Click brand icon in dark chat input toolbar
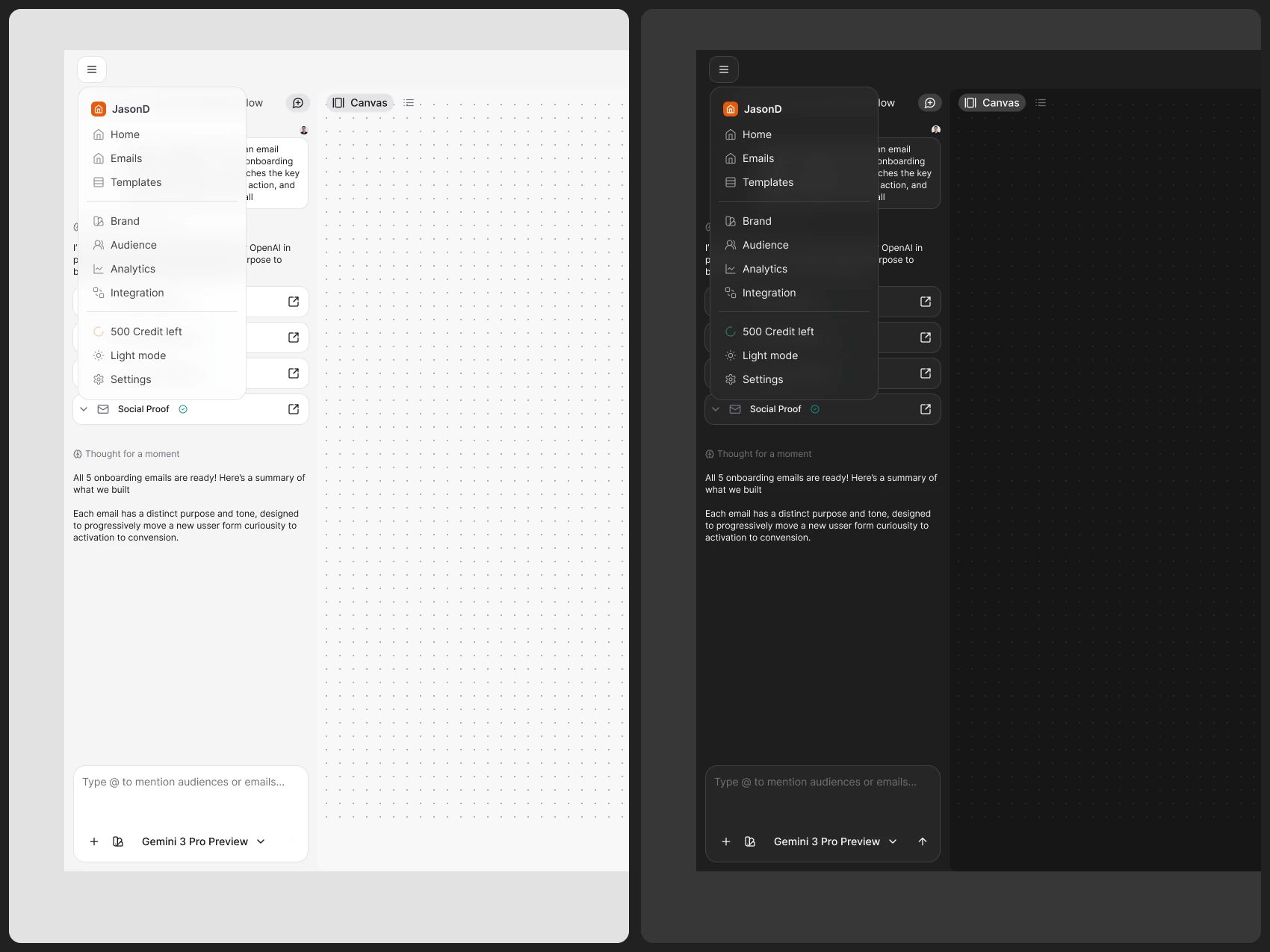Screen dimensions: 1270x952 [750, 841]
